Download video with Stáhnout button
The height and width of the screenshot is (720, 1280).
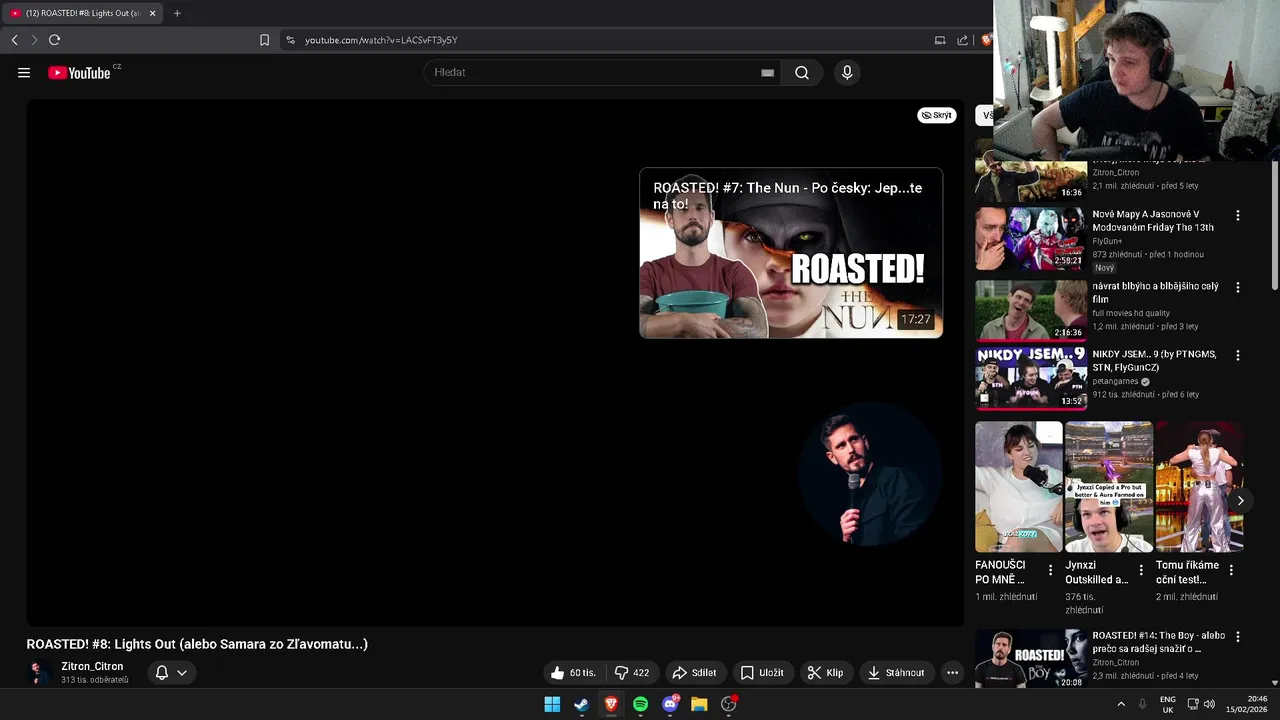[x=896, y=673]
